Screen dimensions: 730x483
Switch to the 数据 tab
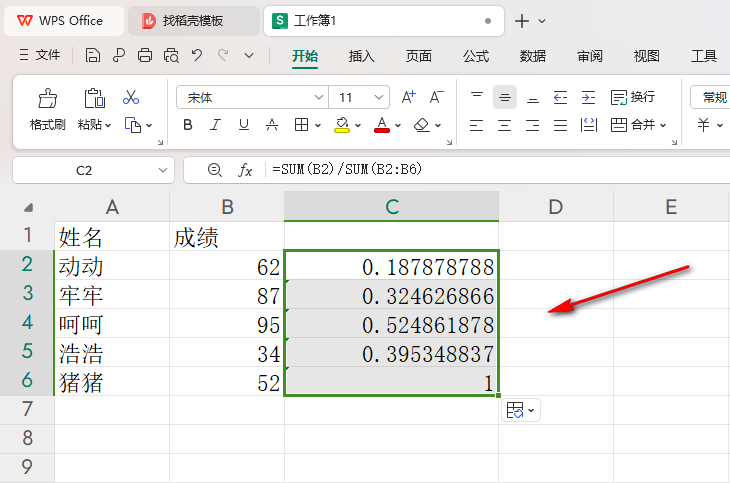pyautogui.click(x=533, y=56)
